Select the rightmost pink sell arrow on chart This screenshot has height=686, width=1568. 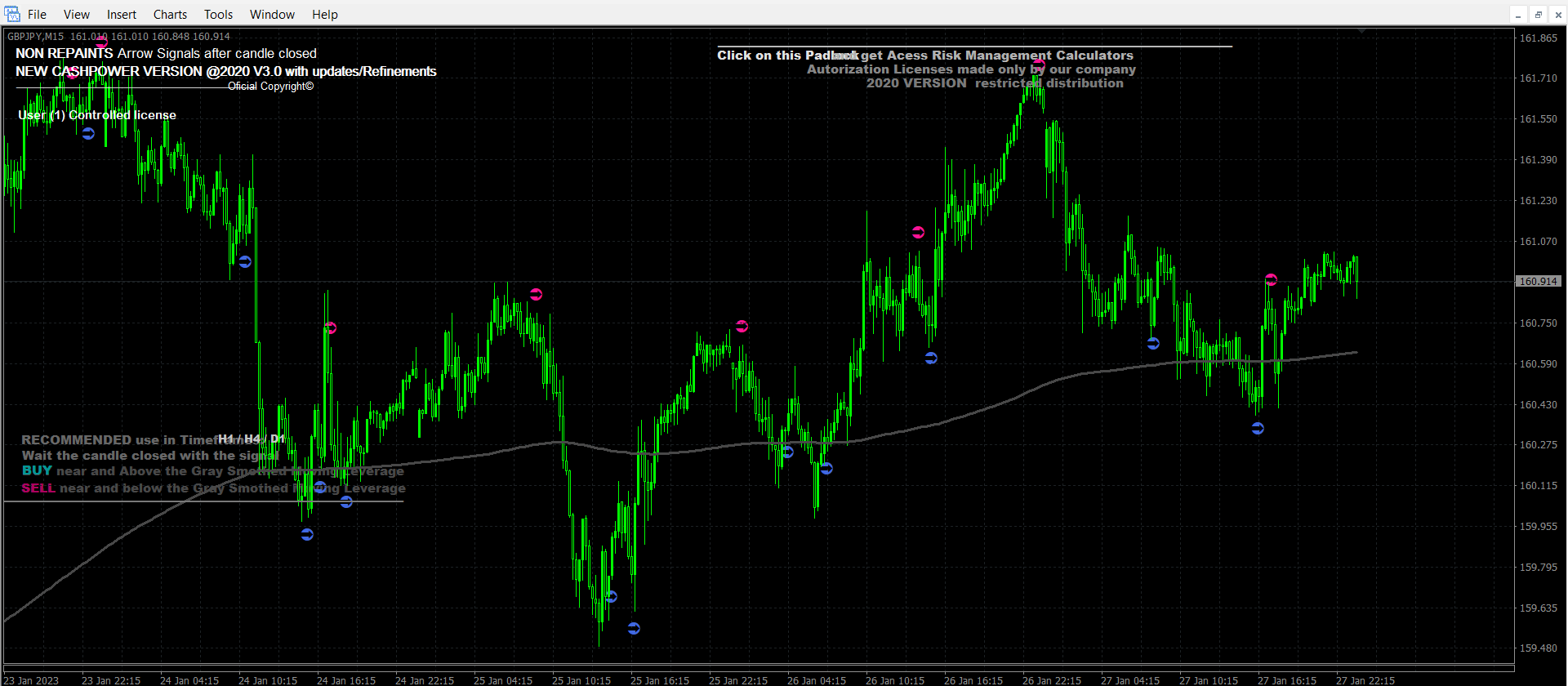pyautogui.click(x=1271, y=280)
